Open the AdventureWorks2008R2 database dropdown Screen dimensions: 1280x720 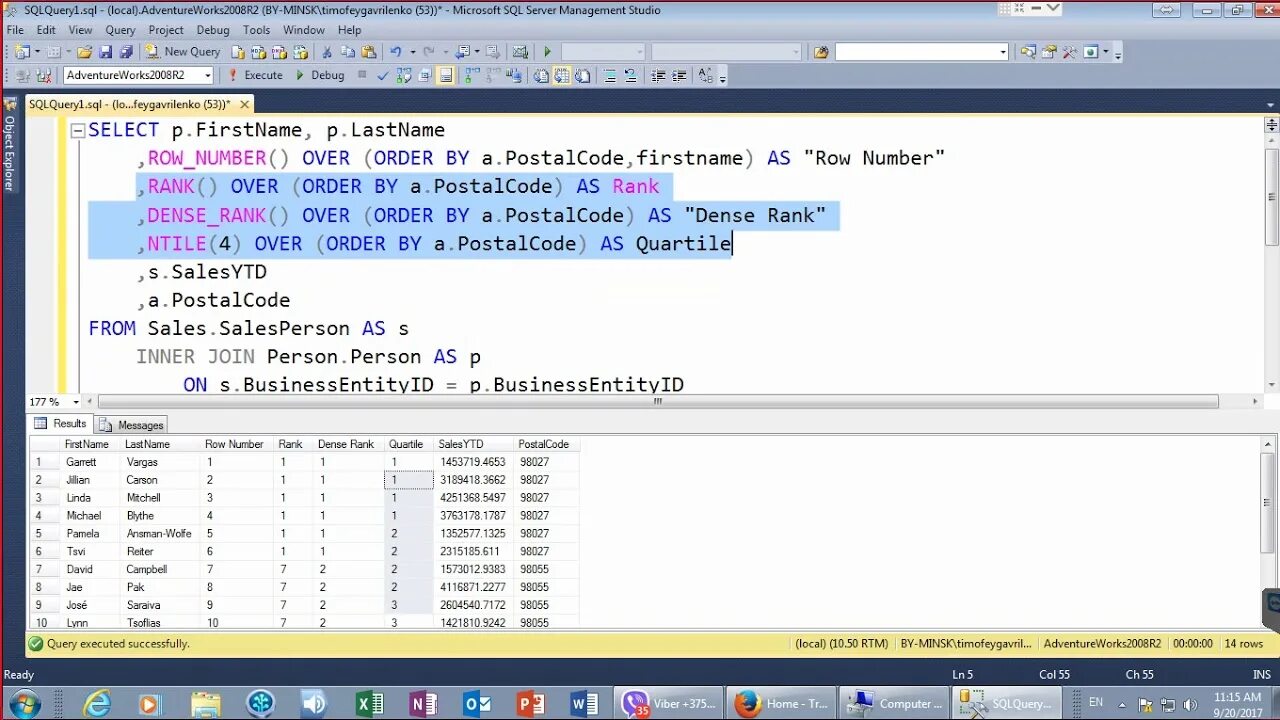click(x=205, y=75)
